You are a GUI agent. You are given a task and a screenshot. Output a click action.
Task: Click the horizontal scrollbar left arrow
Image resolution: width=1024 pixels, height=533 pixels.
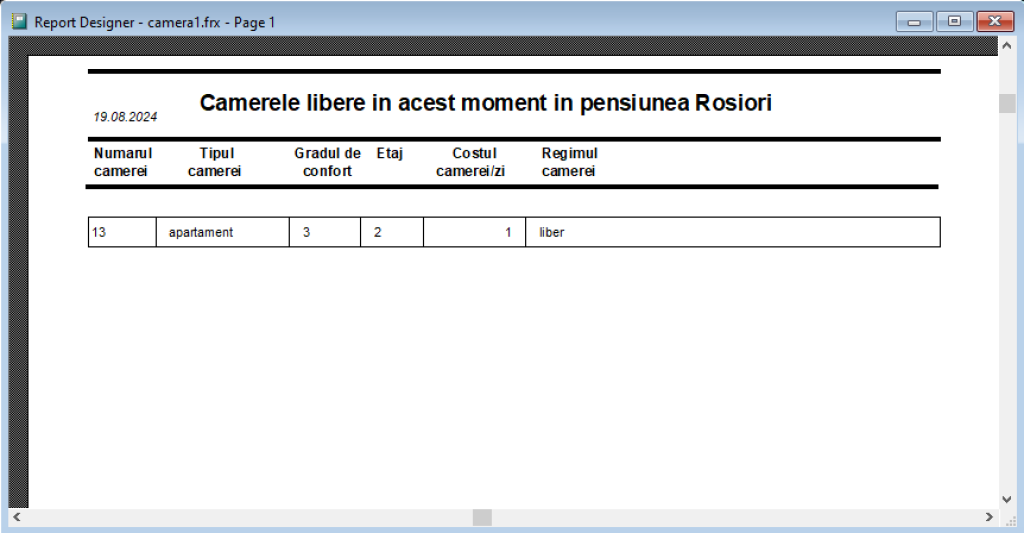click(17, 517)
